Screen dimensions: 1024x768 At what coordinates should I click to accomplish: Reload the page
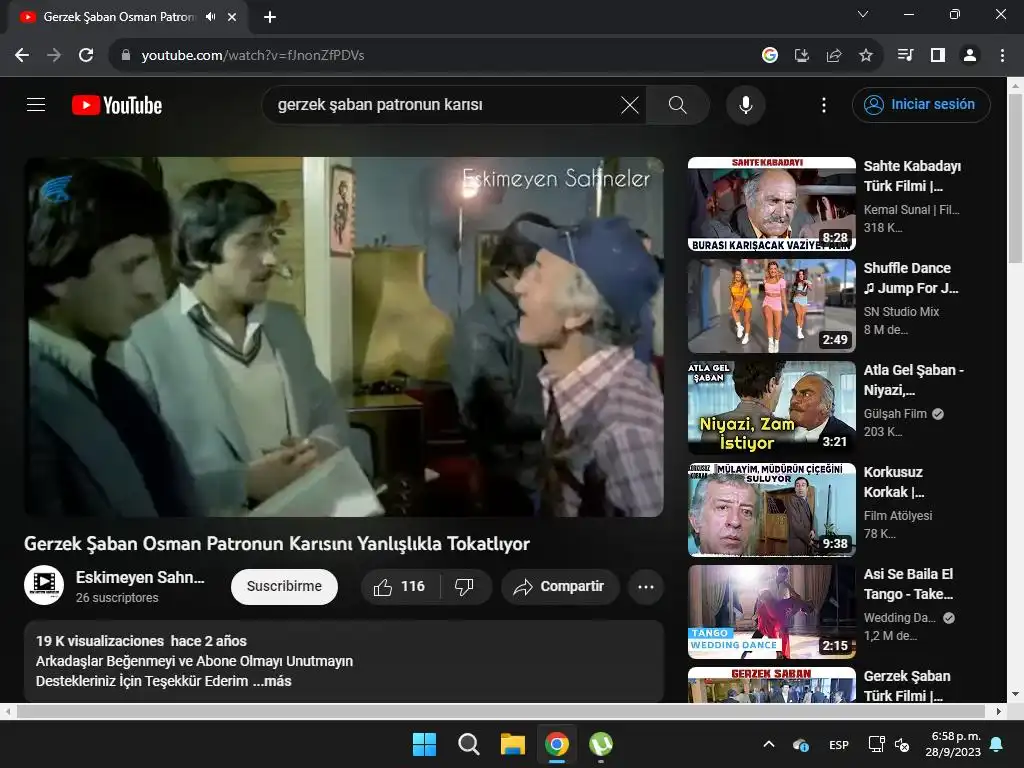tap(86, 55)
